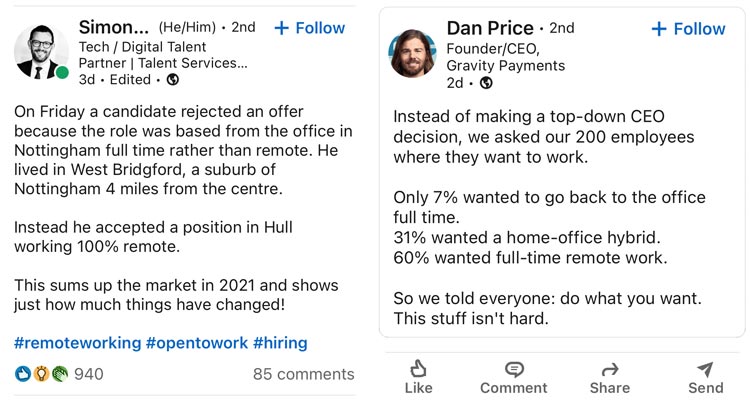View the 85 comments on Simon's post

coord(304,374)
